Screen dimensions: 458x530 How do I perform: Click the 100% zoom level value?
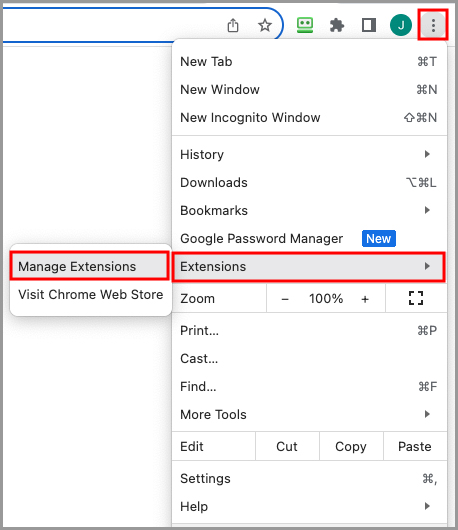click(326, 299)
